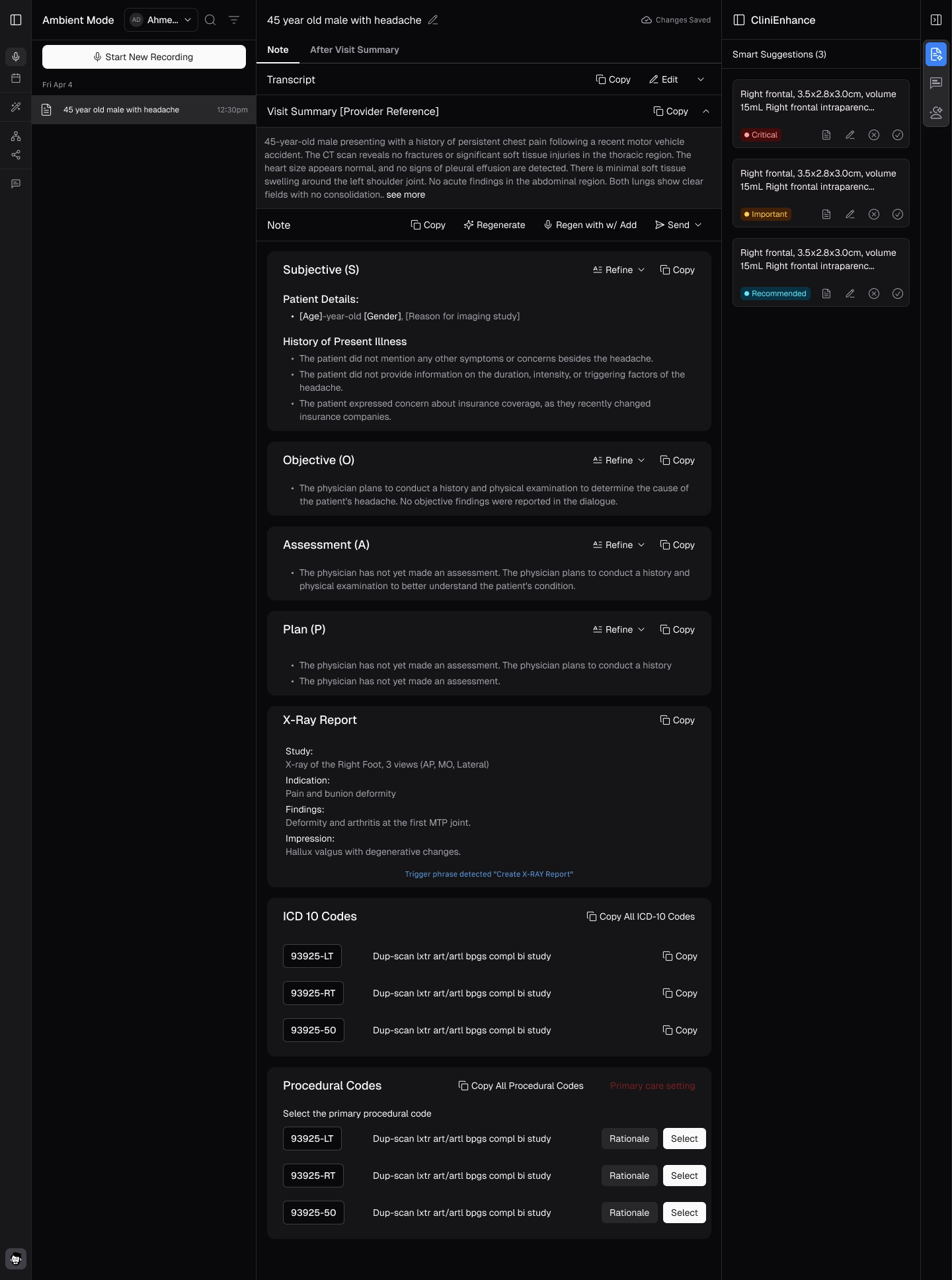Open the comments icon in right rail
Screen dimensions: 952x1280
click(936, 83)
